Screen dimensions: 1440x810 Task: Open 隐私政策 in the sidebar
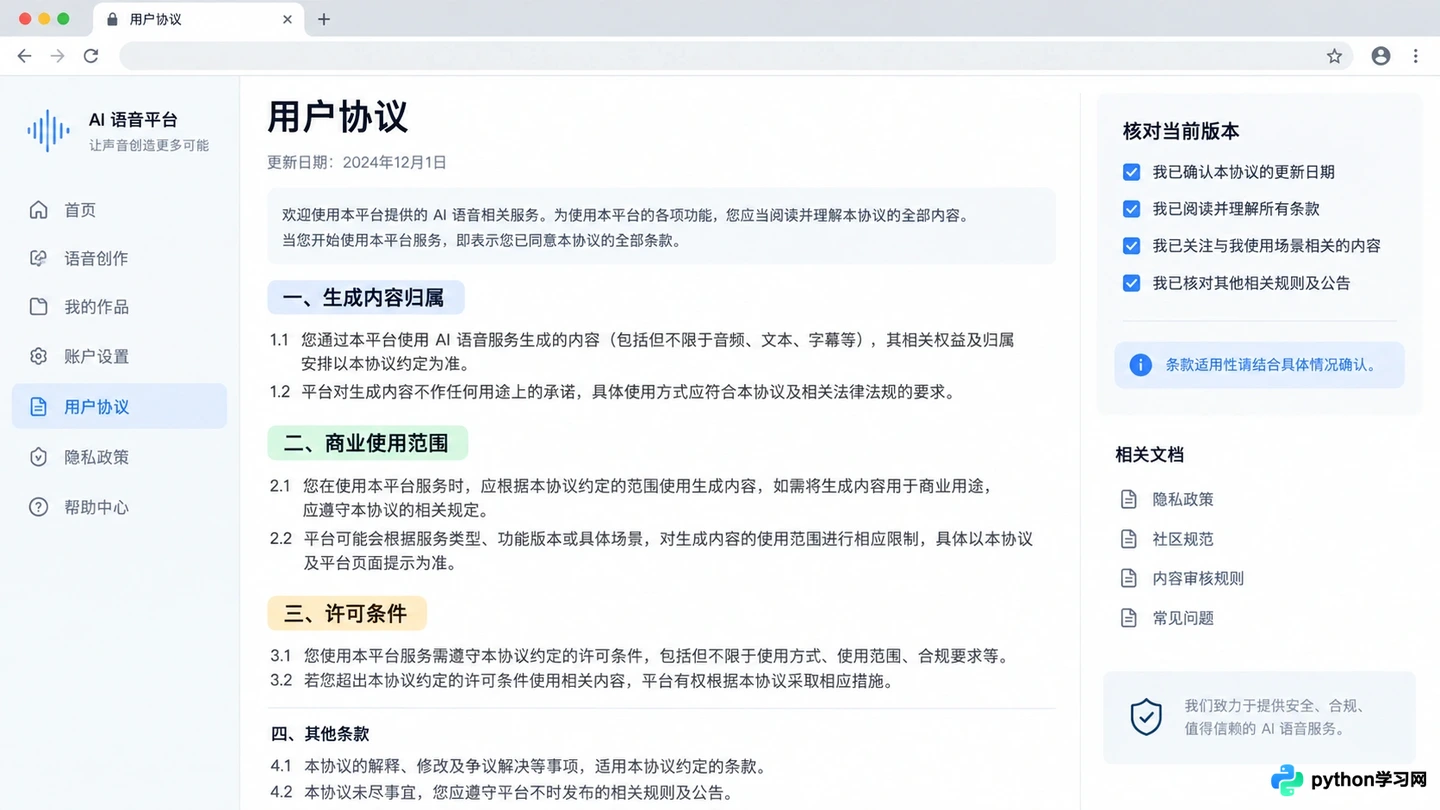[x=119, y=457]
